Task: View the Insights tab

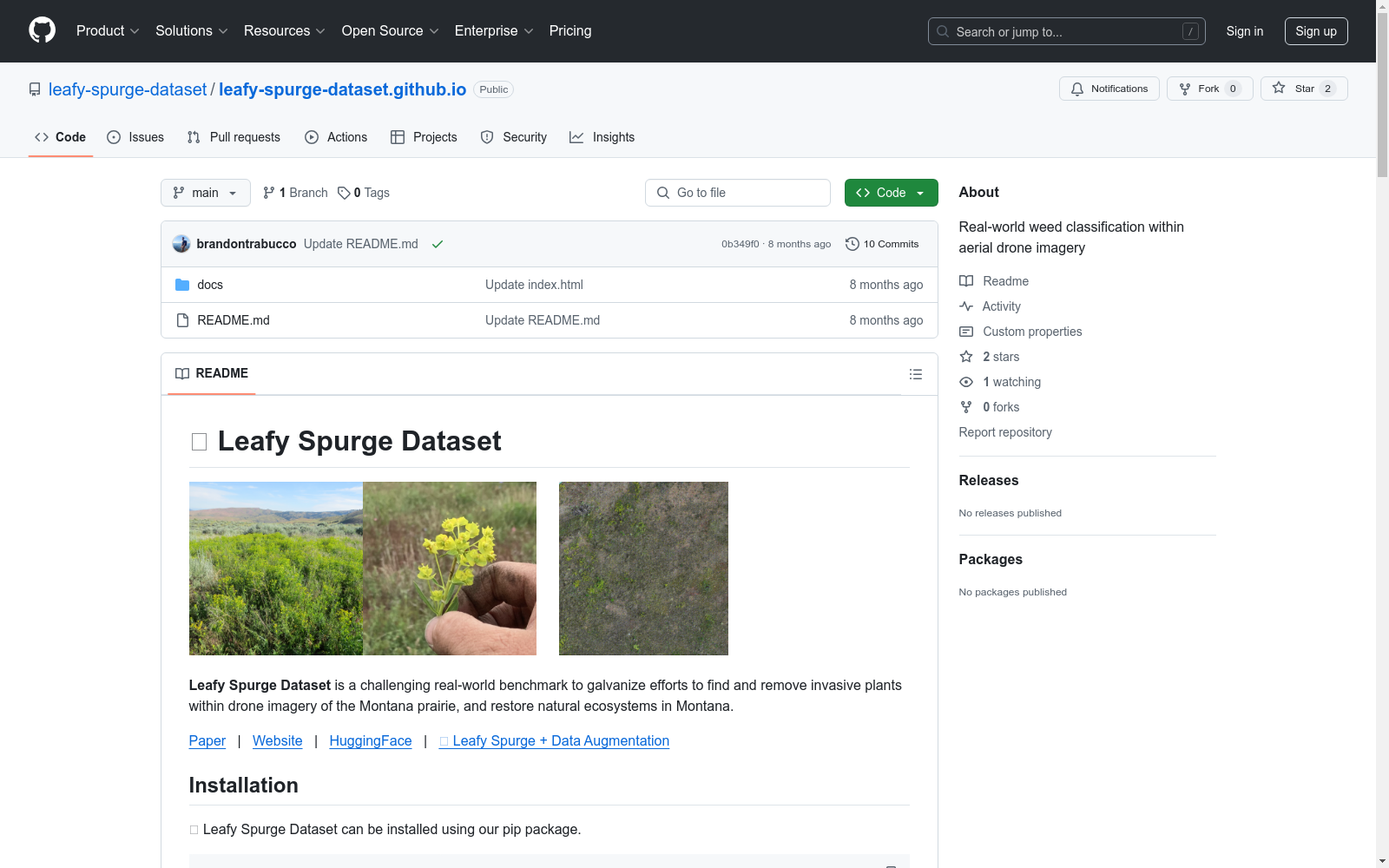Action: pos(602,137)
